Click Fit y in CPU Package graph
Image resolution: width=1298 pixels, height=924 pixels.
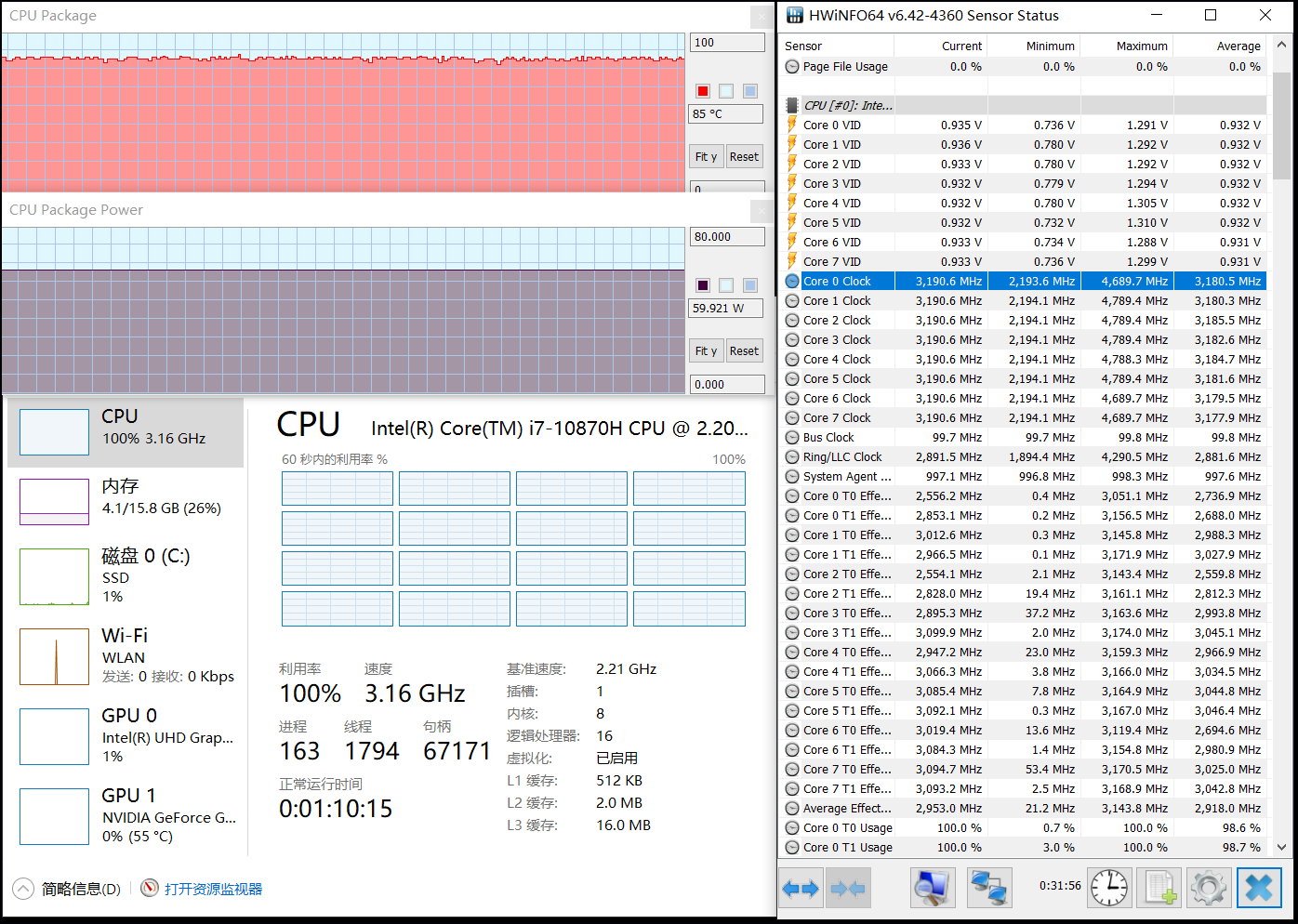pos(706,157)
